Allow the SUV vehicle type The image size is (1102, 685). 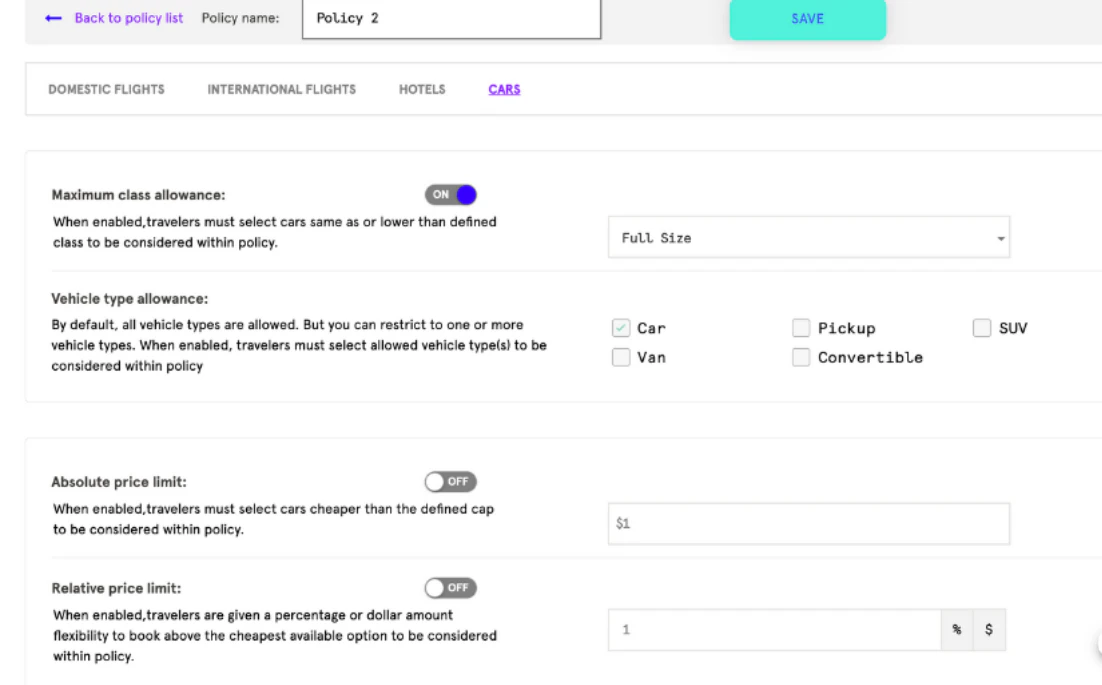point(981,327)
